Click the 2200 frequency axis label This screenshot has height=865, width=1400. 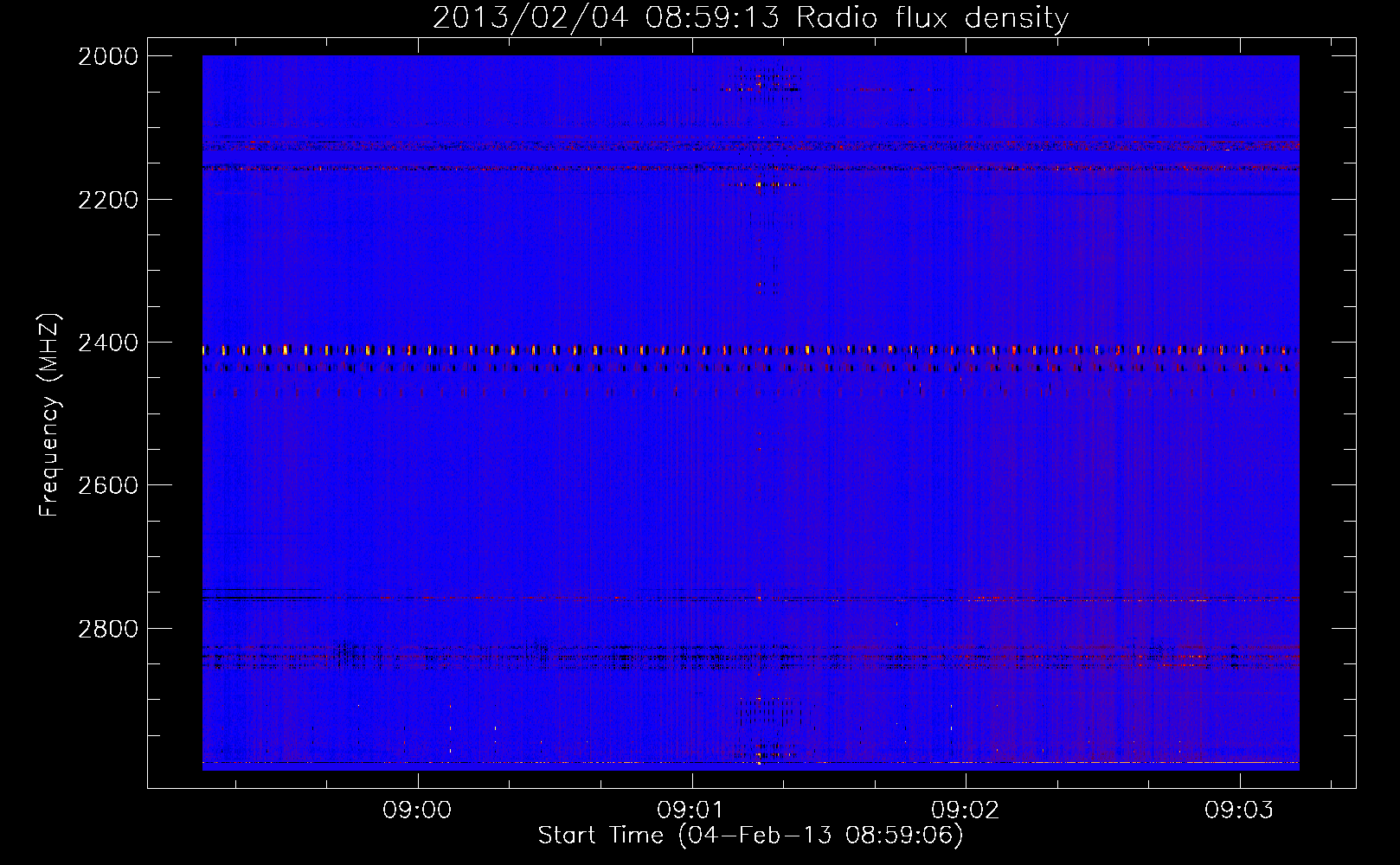[108, 200]
